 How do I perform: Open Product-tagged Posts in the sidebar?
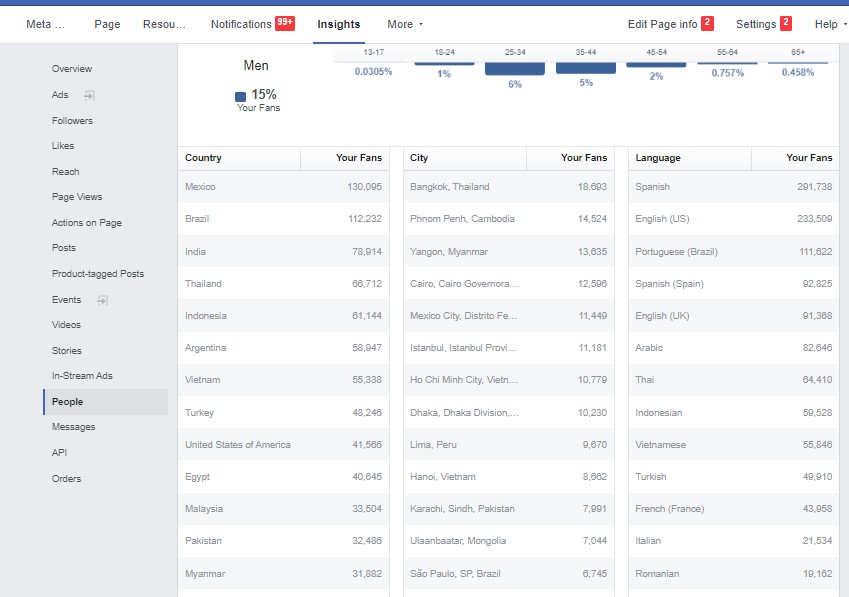coord(98,274)
